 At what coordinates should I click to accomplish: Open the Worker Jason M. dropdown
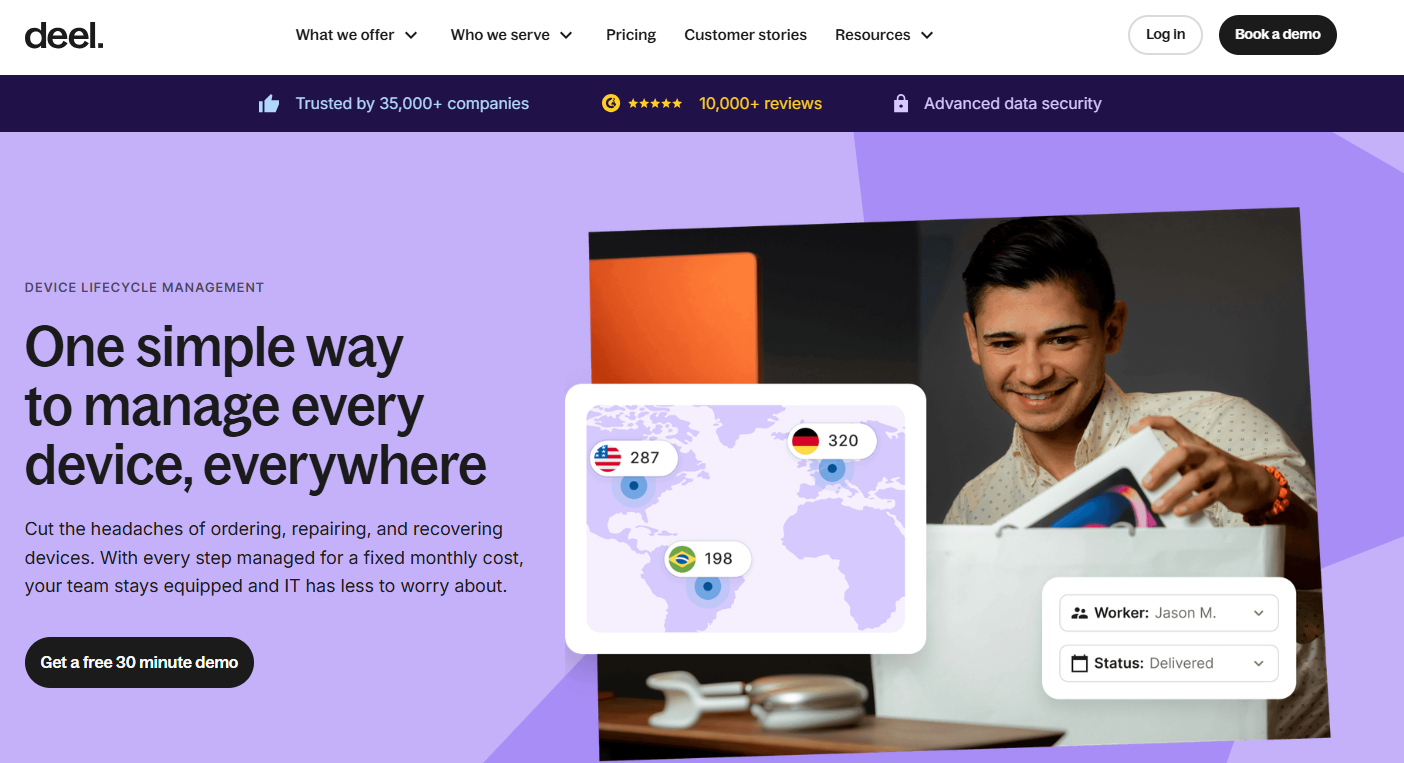point(1169,613)
